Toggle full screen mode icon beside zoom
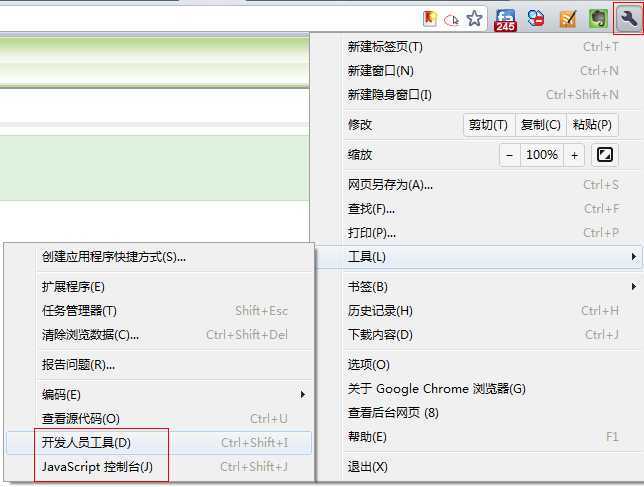 tap(605, 155)
